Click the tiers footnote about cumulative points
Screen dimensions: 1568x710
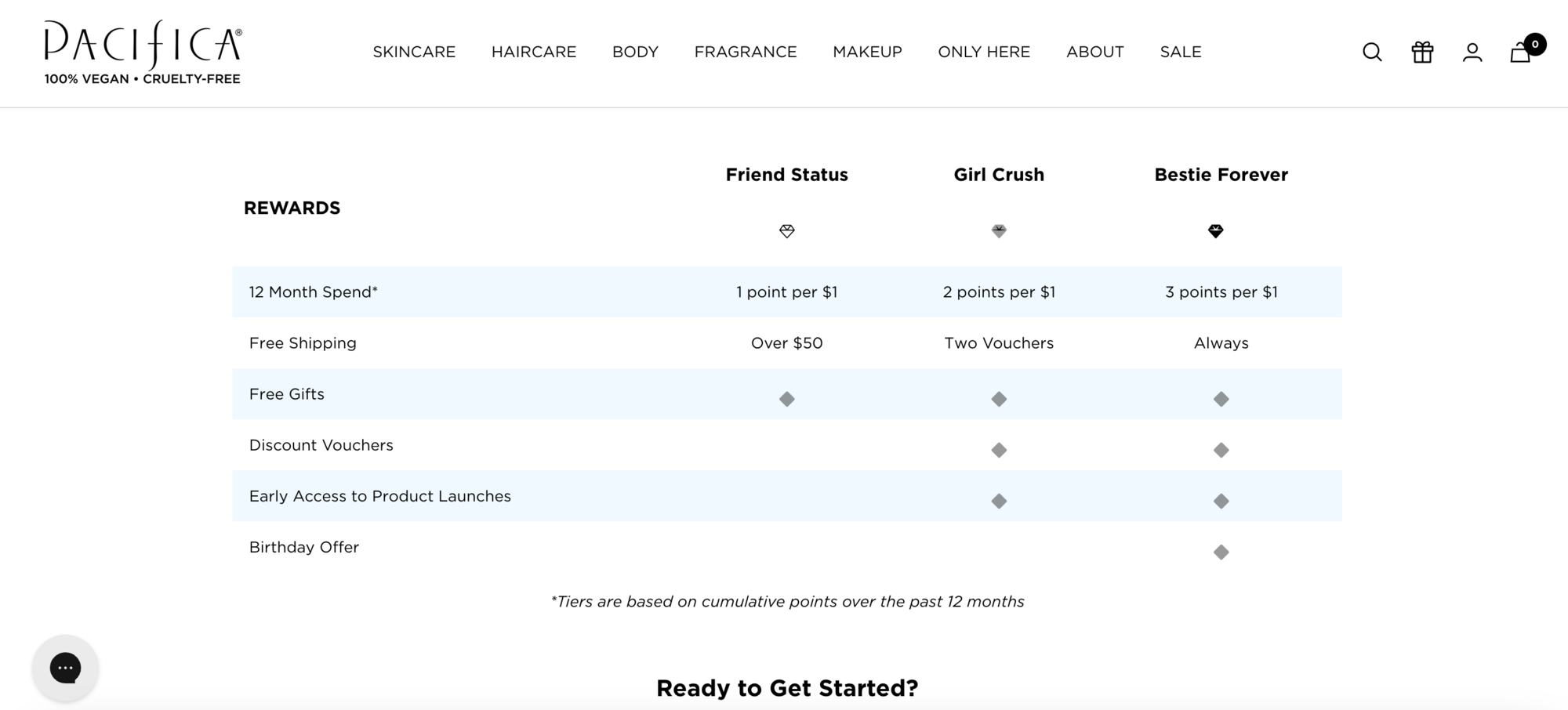787,602
